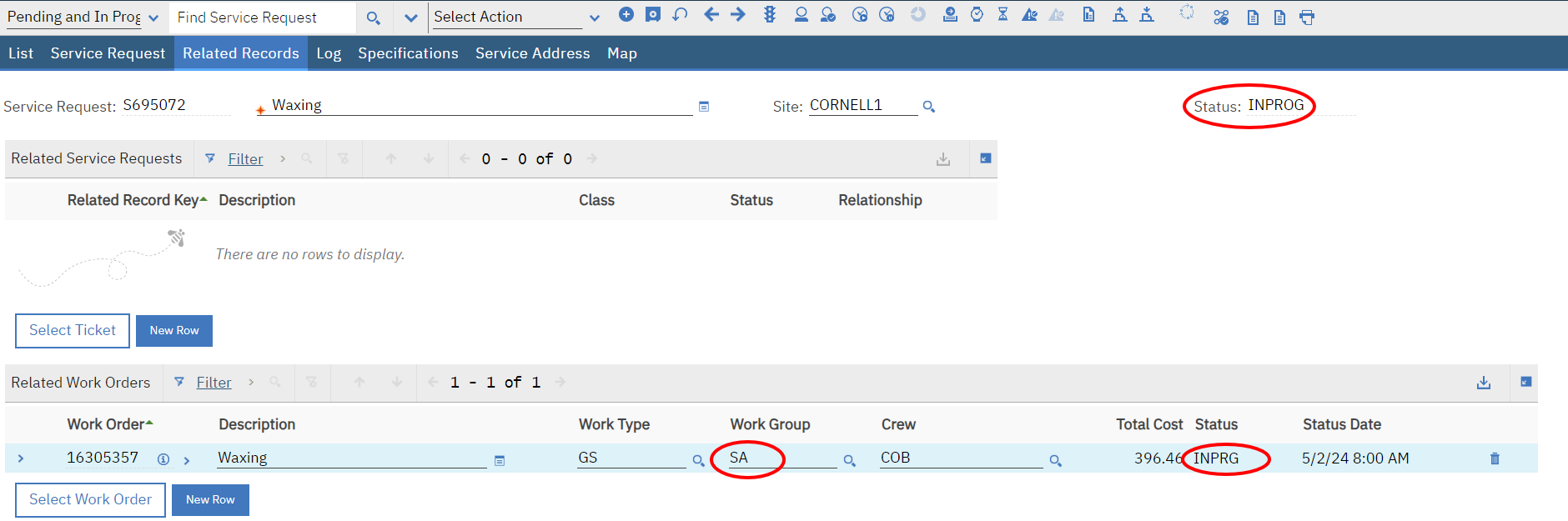Open detail menu chevron beside work order 16305357
The image size is (1568, 521).
pyautogui.click(x=187, y=460)
